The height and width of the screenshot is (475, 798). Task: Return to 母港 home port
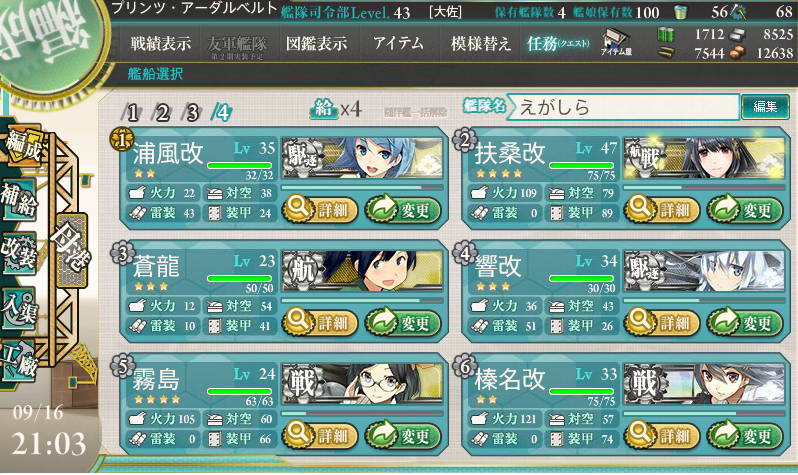(x=71, y=250)
